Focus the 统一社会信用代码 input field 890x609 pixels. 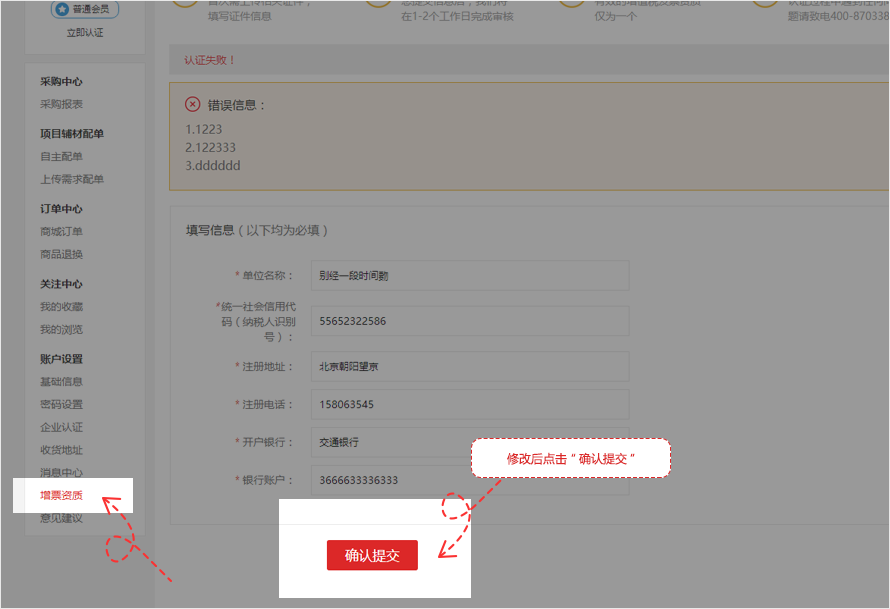pyautogui.click(x=469, y=321)
